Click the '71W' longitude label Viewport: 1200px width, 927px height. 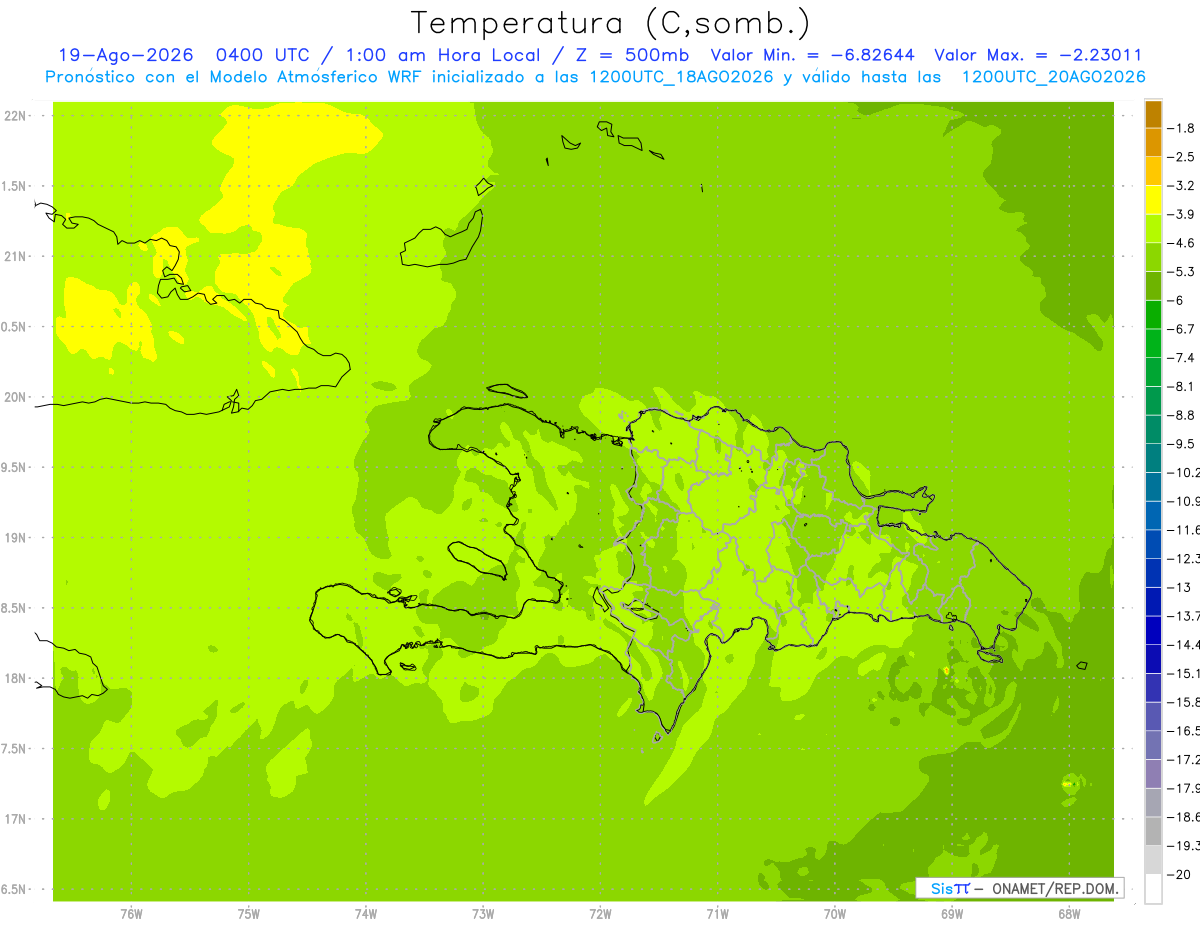coord(717,914)
